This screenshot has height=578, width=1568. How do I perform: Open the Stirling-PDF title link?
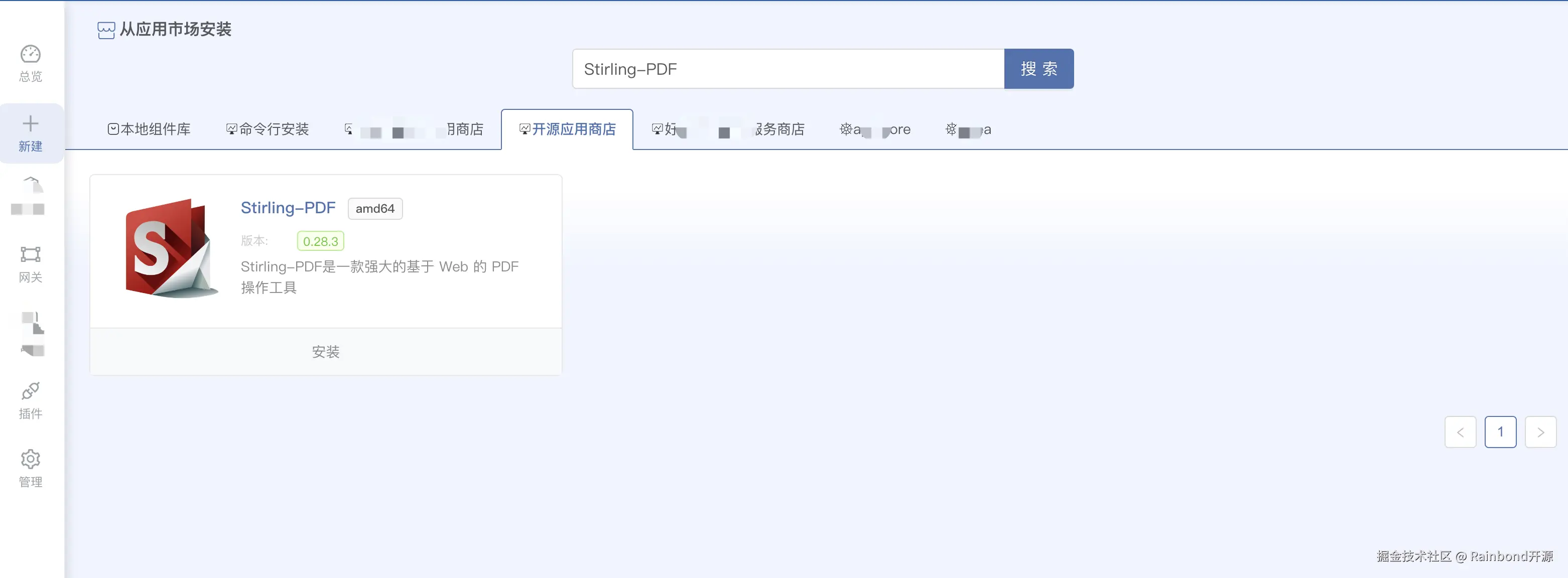tap(288, 208)
